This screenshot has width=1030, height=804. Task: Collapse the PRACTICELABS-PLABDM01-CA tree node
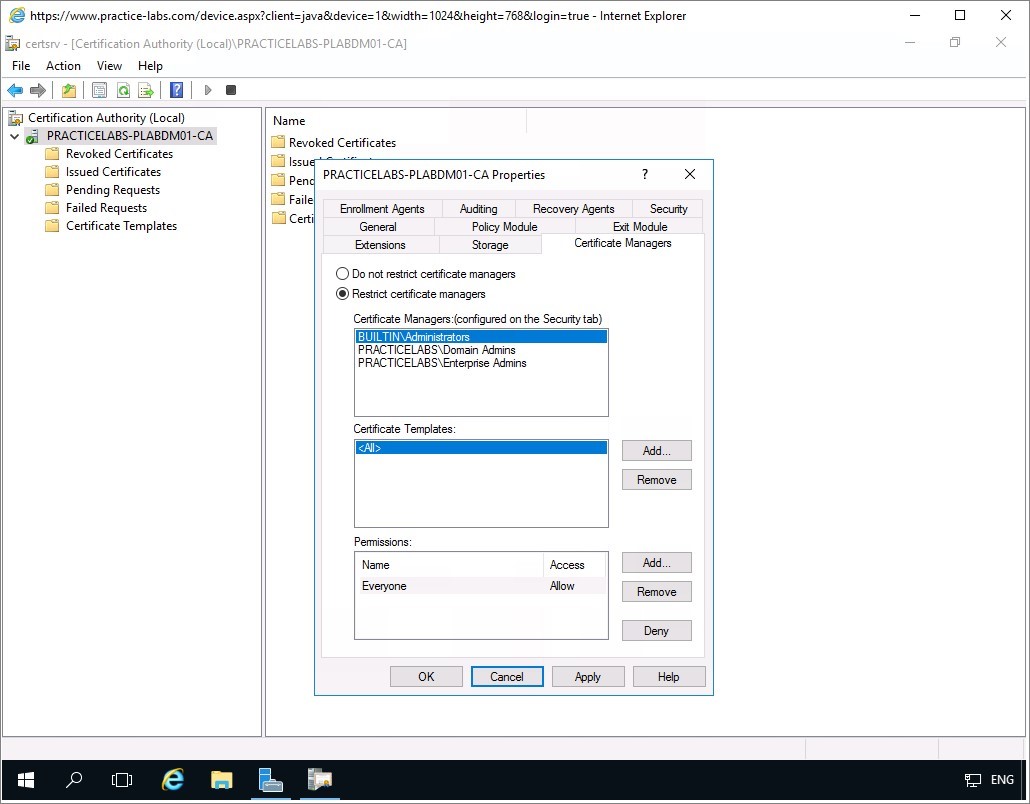(x=14, y=136)
